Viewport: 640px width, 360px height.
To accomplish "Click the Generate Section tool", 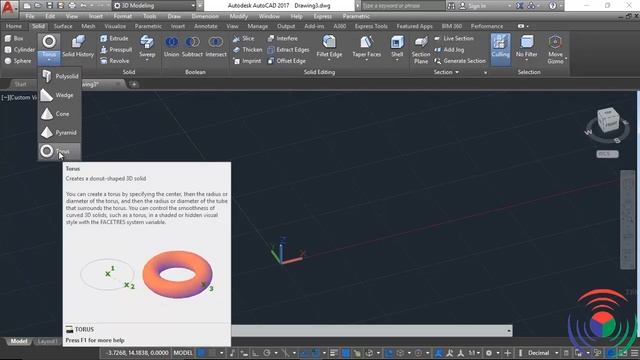I will tap(460, 61).
